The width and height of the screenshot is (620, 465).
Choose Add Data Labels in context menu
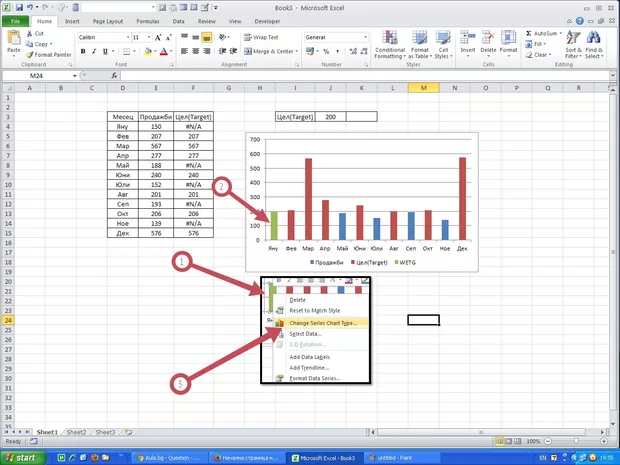click(x=309, y=357)
